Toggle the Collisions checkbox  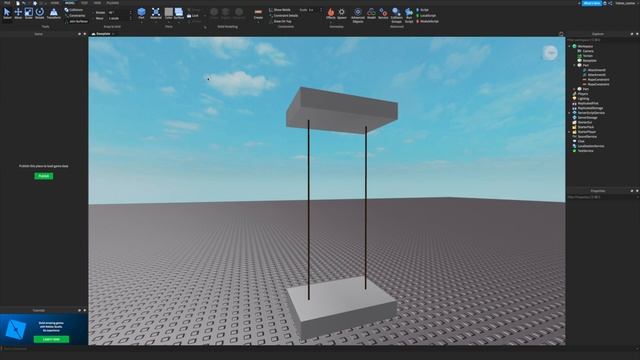[x=74, y=10]
